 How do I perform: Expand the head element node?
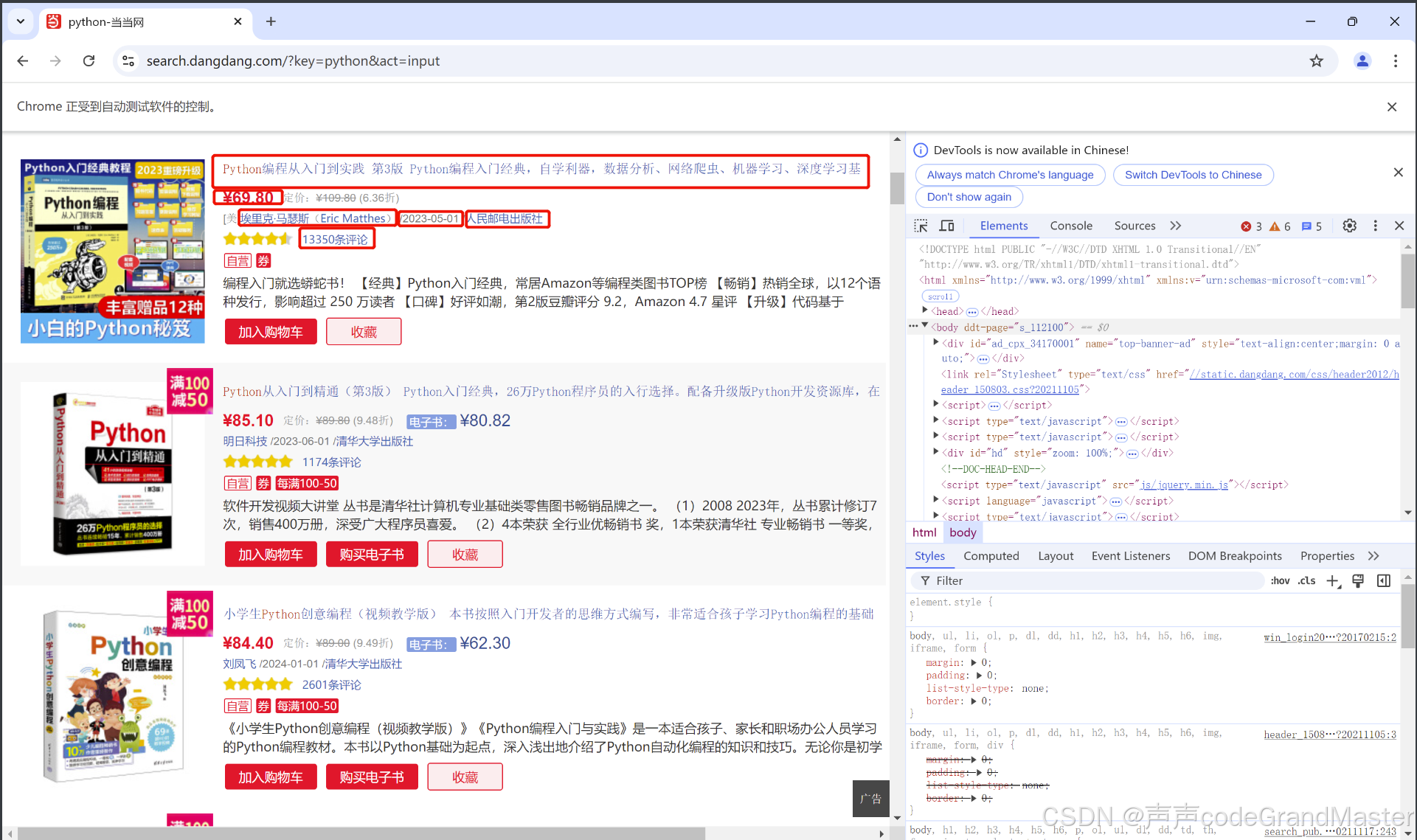(x=925, y=310)
